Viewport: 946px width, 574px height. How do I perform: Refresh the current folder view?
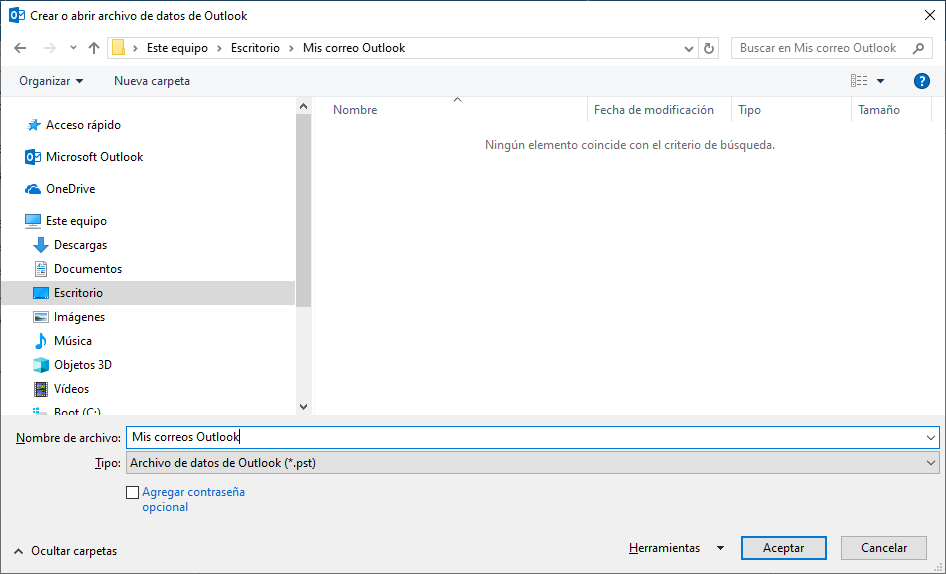coord(709,48)
